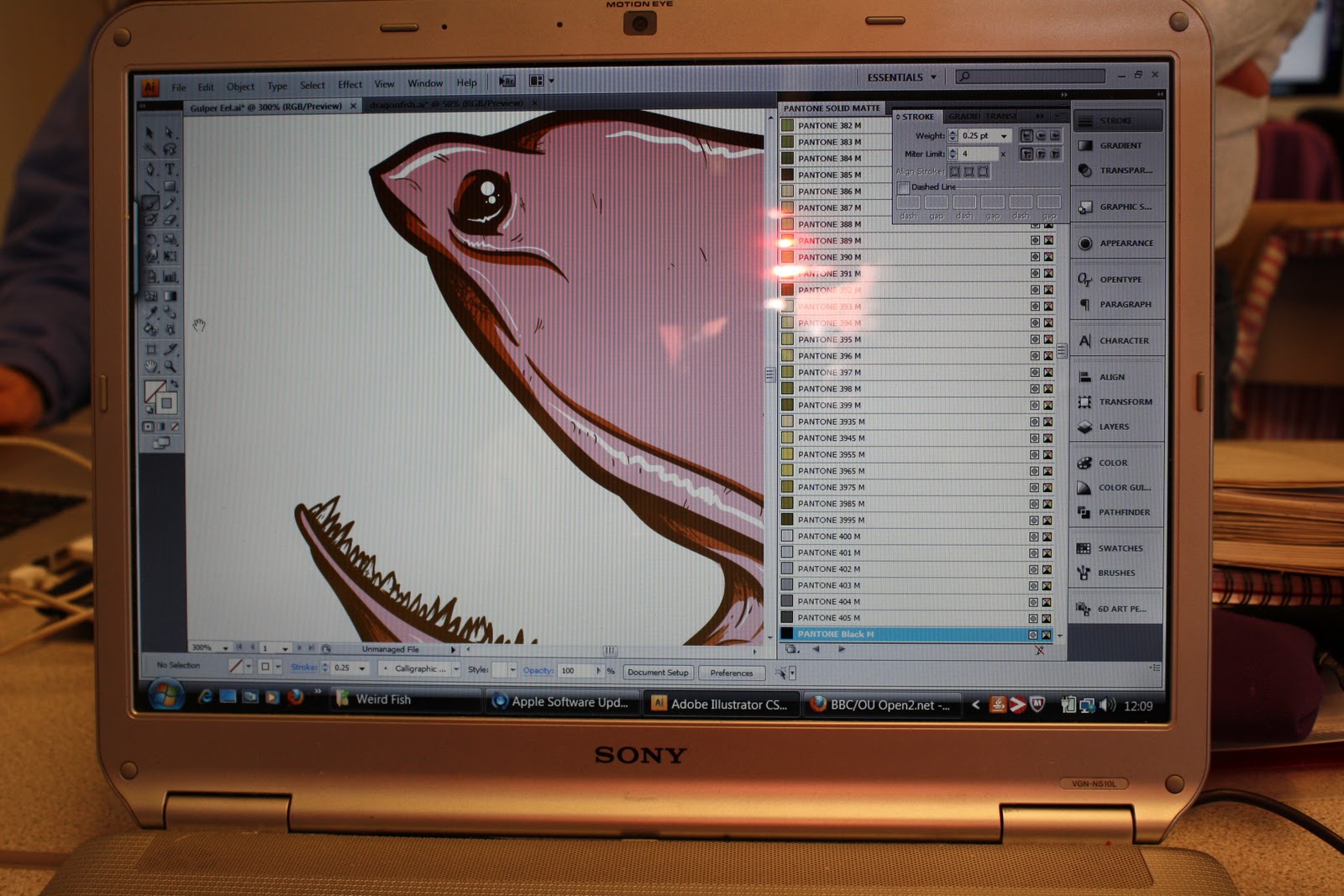Switch toolbox color mode to None
The height and width of the screenshot is (896, 1344).
(x=175, y=427)
